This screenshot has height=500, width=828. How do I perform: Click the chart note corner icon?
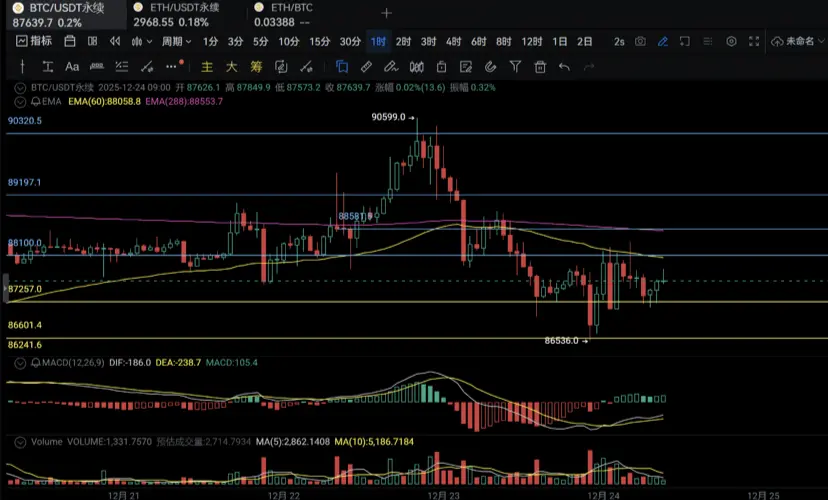(x=685, y=41)
